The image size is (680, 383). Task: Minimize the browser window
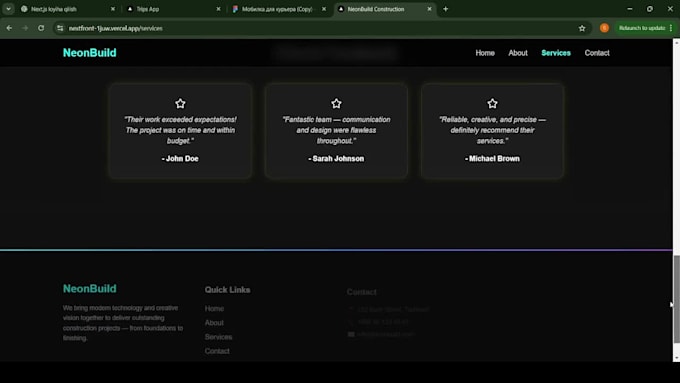point(630,9)
